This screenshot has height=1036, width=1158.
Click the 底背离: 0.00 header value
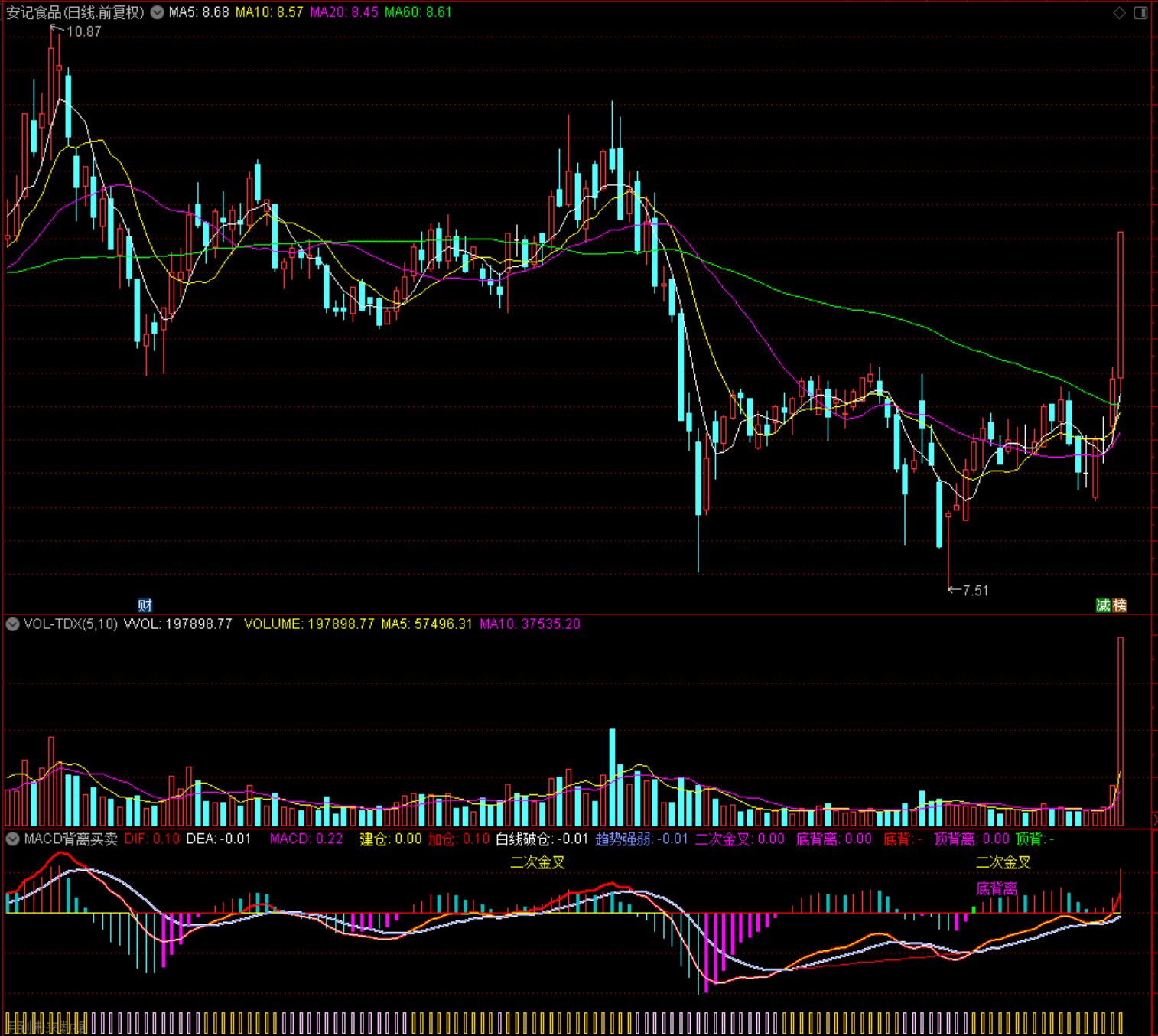pyautogui.click(x=834, y=839)
